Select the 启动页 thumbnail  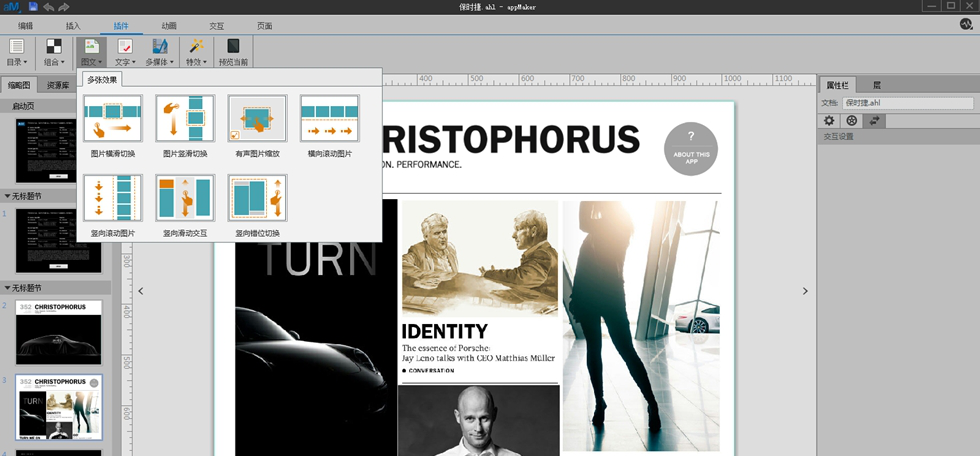[x=46, y=151]
